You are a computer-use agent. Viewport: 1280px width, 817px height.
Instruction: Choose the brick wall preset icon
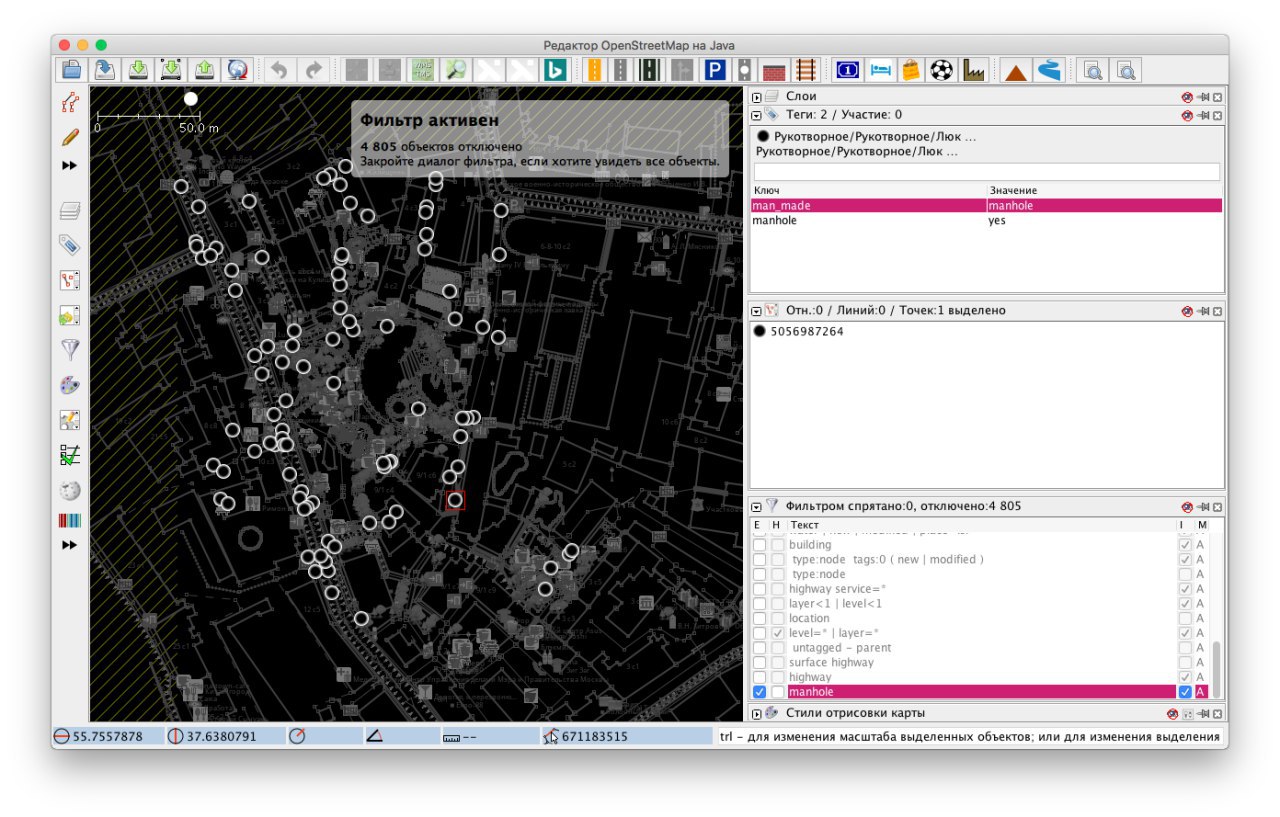[774, 70]
